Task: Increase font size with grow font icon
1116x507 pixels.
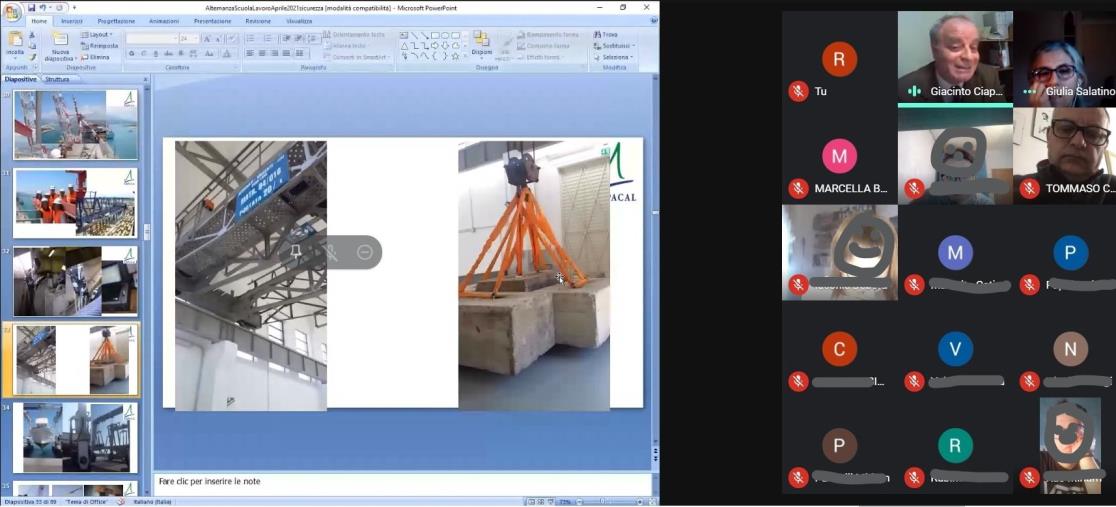Action: coord(207,38)
